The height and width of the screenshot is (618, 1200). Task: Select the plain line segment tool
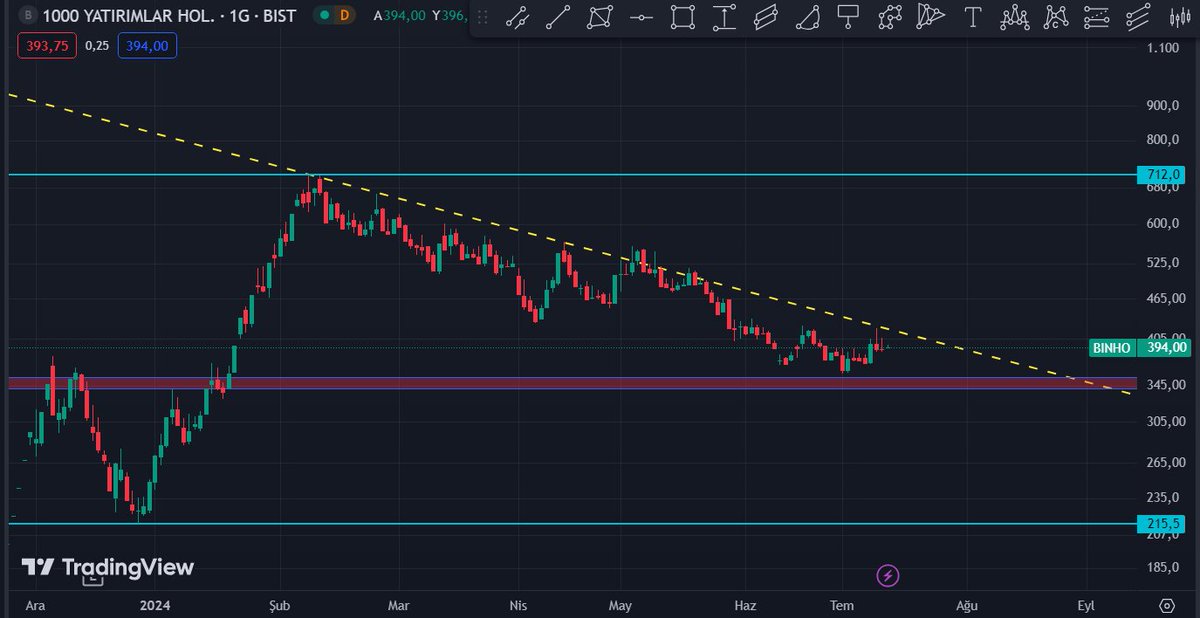559,17
